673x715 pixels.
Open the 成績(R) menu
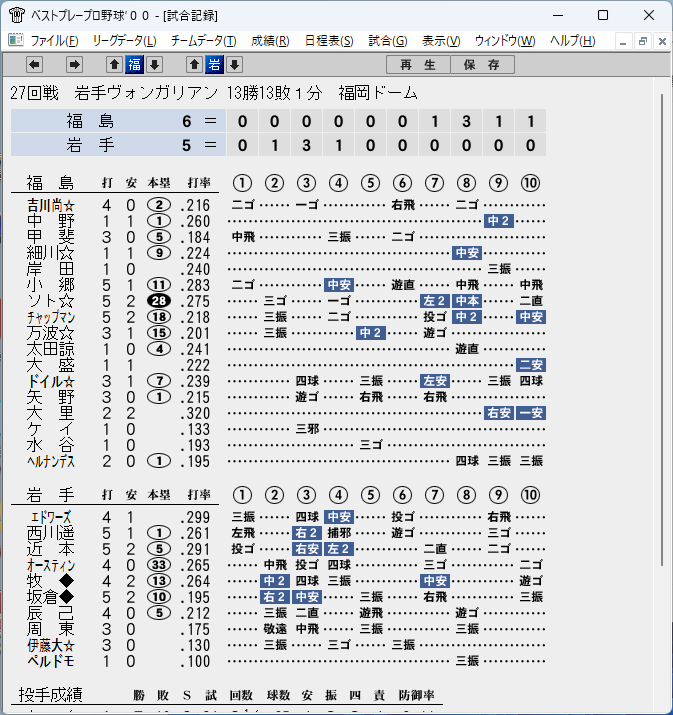click(270, 41)
